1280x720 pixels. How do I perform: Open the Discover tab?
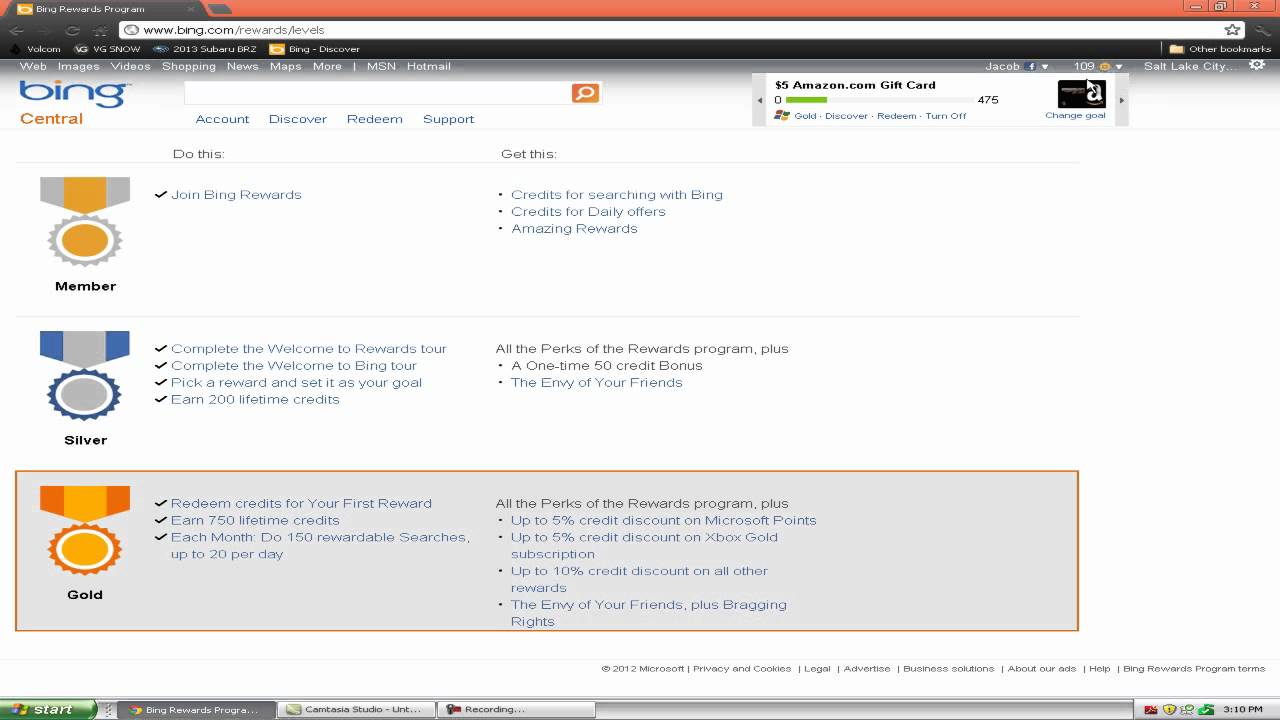pos(298,119)
